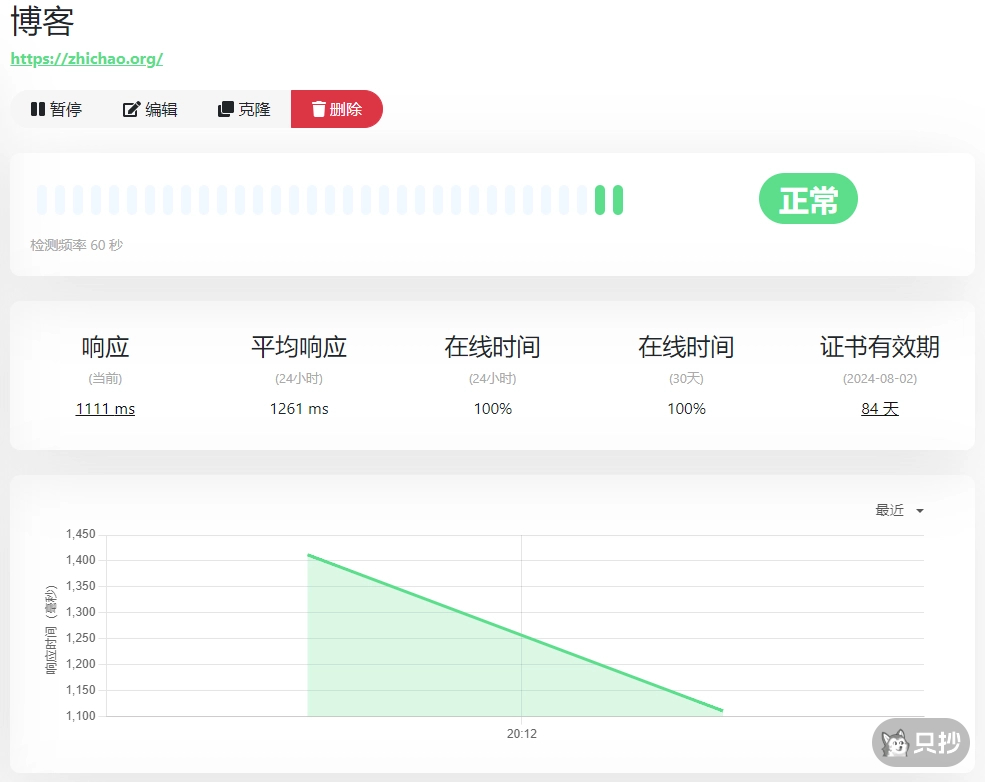Click the first green heartbeat bar
Viewport: 985px width, 782px height.
tap(600, 200)
